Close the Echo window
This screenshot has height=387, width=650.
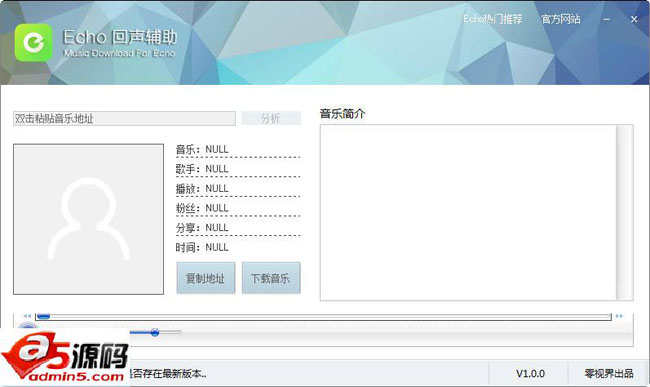click(x=634, y=19)
